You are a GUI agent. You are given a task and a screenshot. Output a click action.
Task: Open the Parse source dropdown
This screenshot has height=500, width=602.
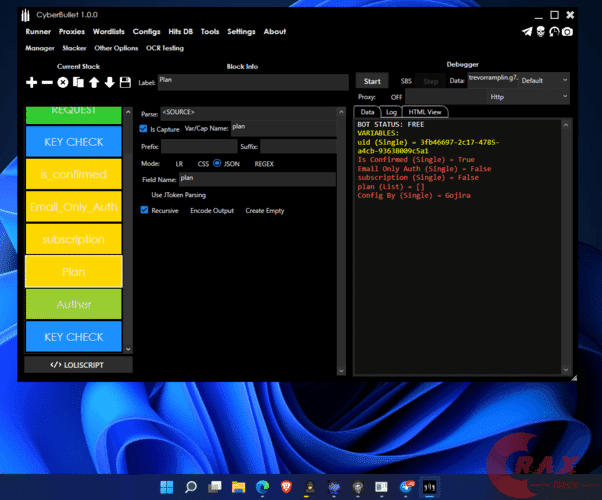246,113
